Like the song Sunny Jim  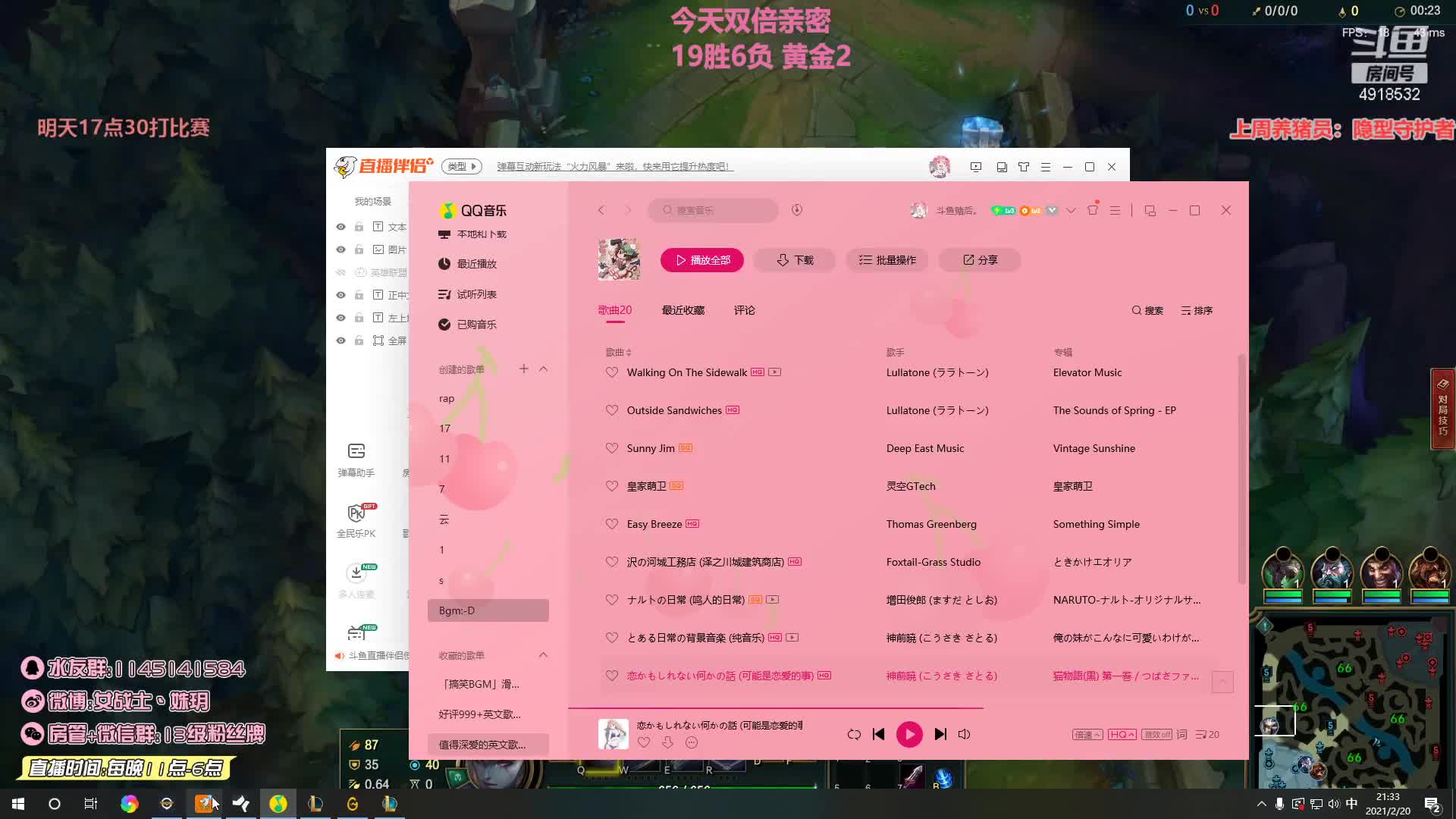click(612, 448)
